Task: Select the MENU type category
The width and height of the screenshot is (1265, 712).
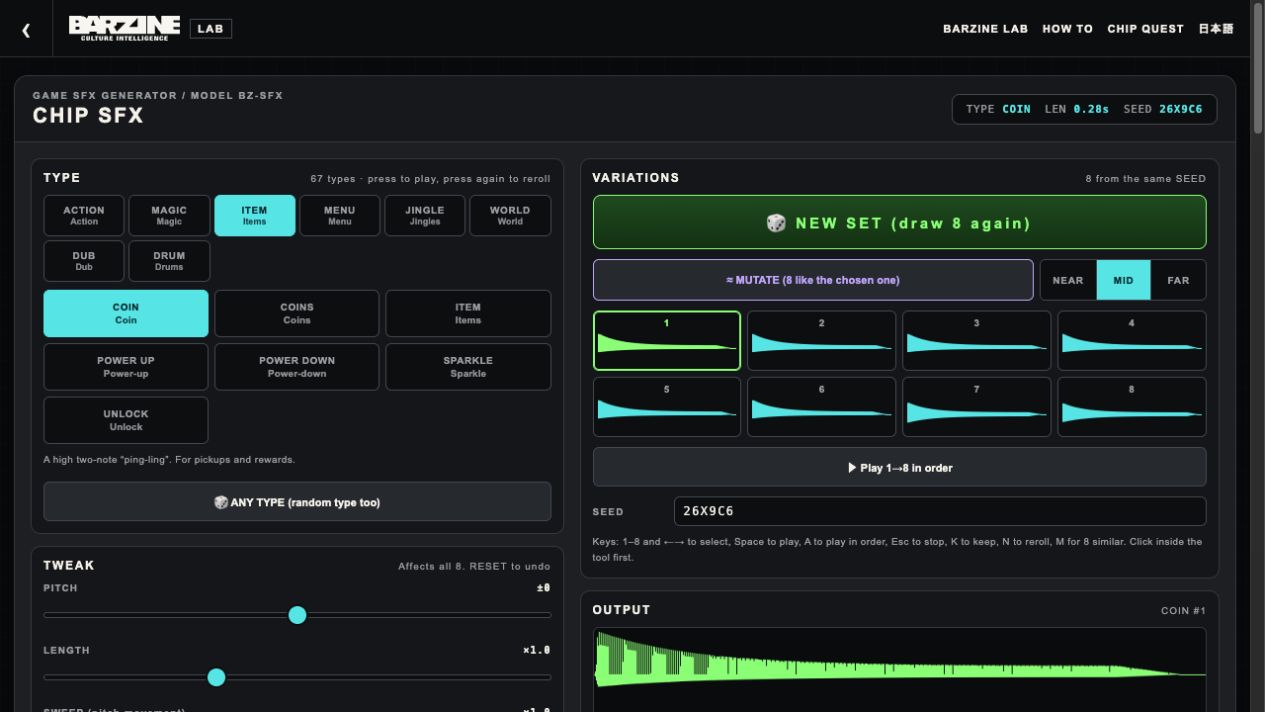Action: [x=339, y=216]
